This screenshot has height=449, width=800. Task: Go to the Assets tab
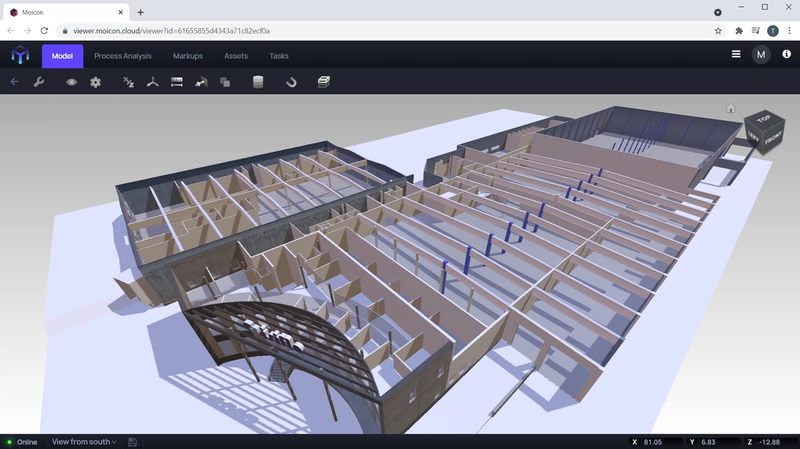coord(236,56)
